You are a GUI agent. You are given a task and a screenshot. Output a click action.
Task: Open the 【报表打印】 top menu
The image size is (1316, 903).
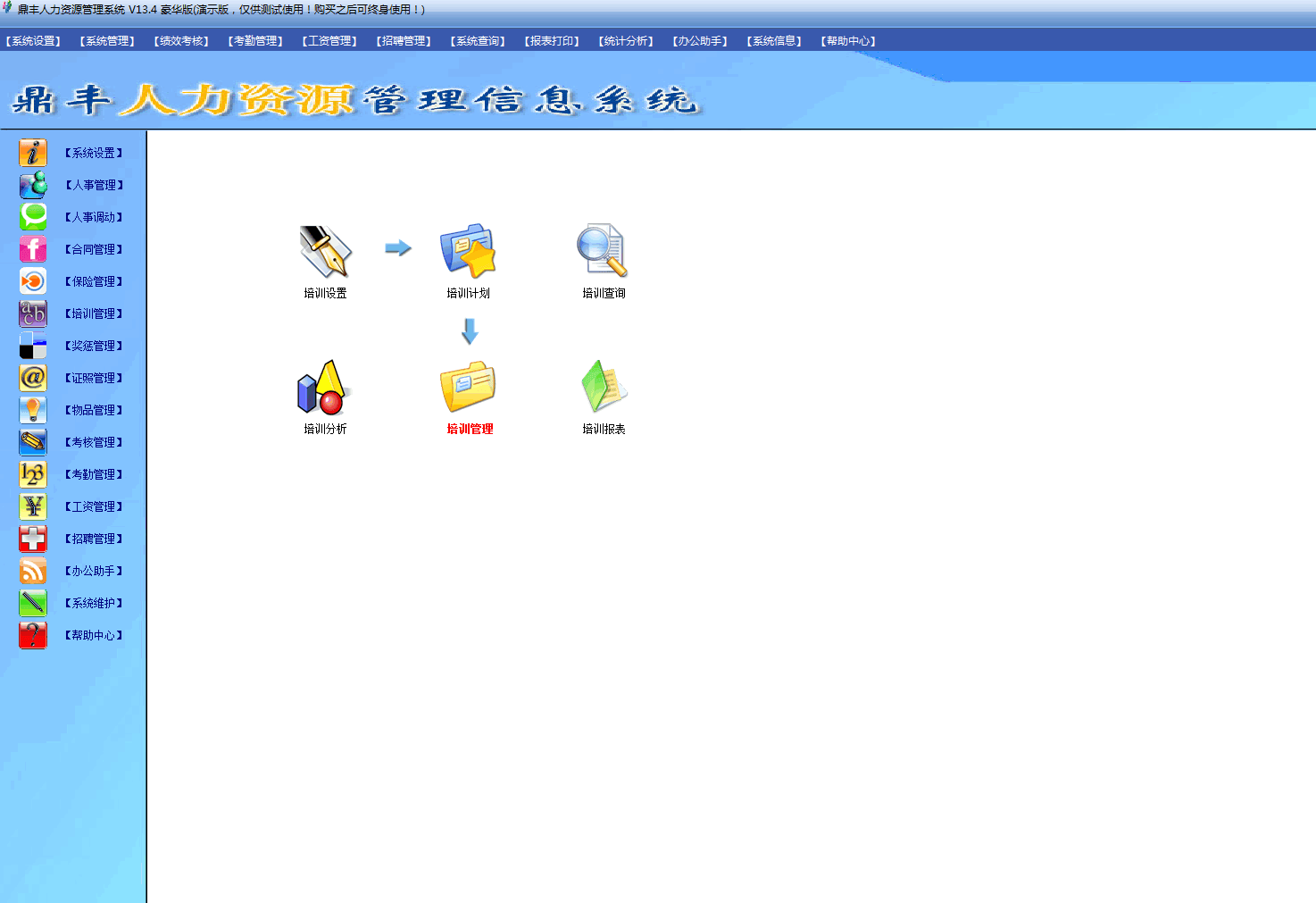[x=552, y=41]
